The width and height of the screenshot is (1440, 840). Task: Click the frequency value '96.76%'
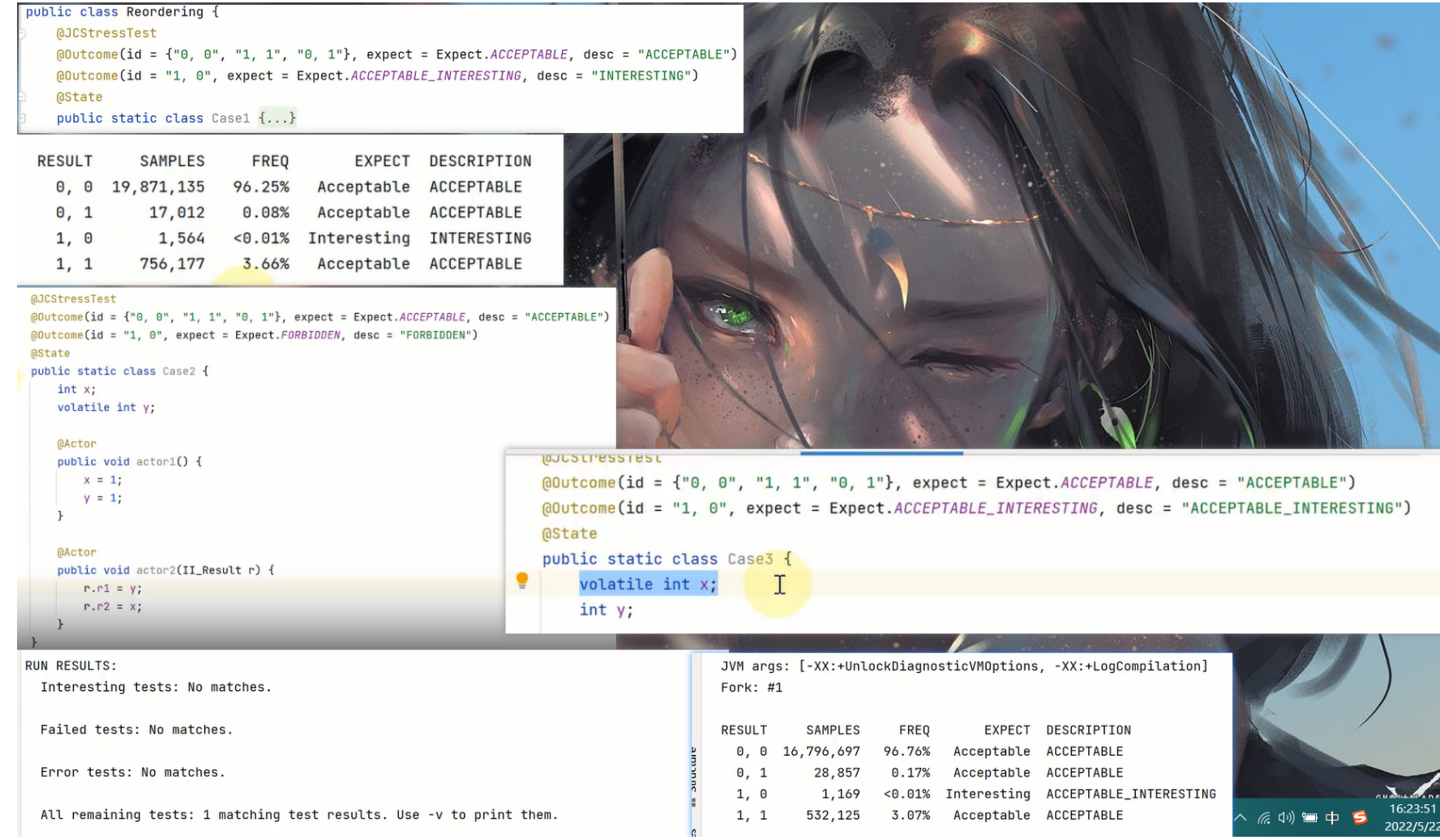tap(906, 752)
